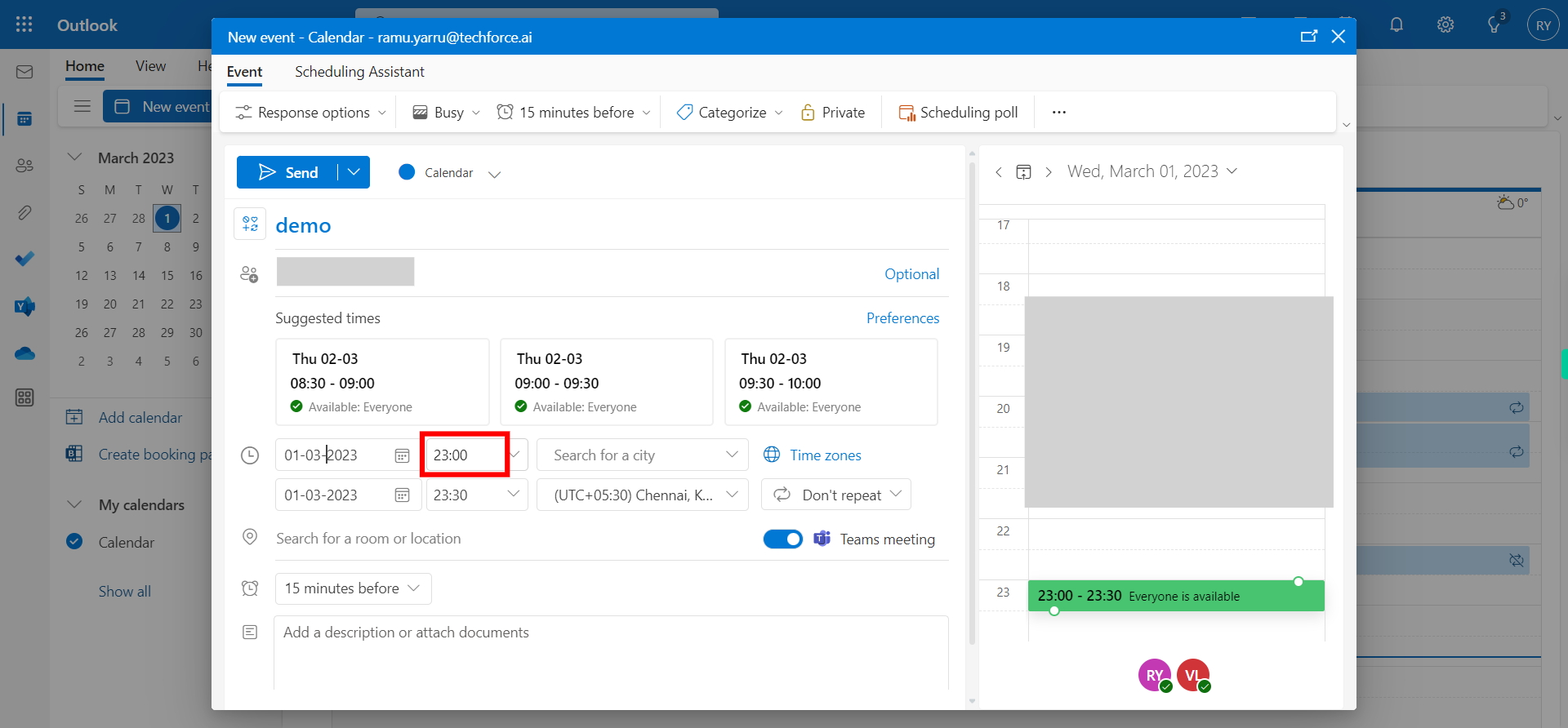Open To Do checkmark app
This screenshot has width=1568, height=728.
pyautogui.click(x=24, y=260)
